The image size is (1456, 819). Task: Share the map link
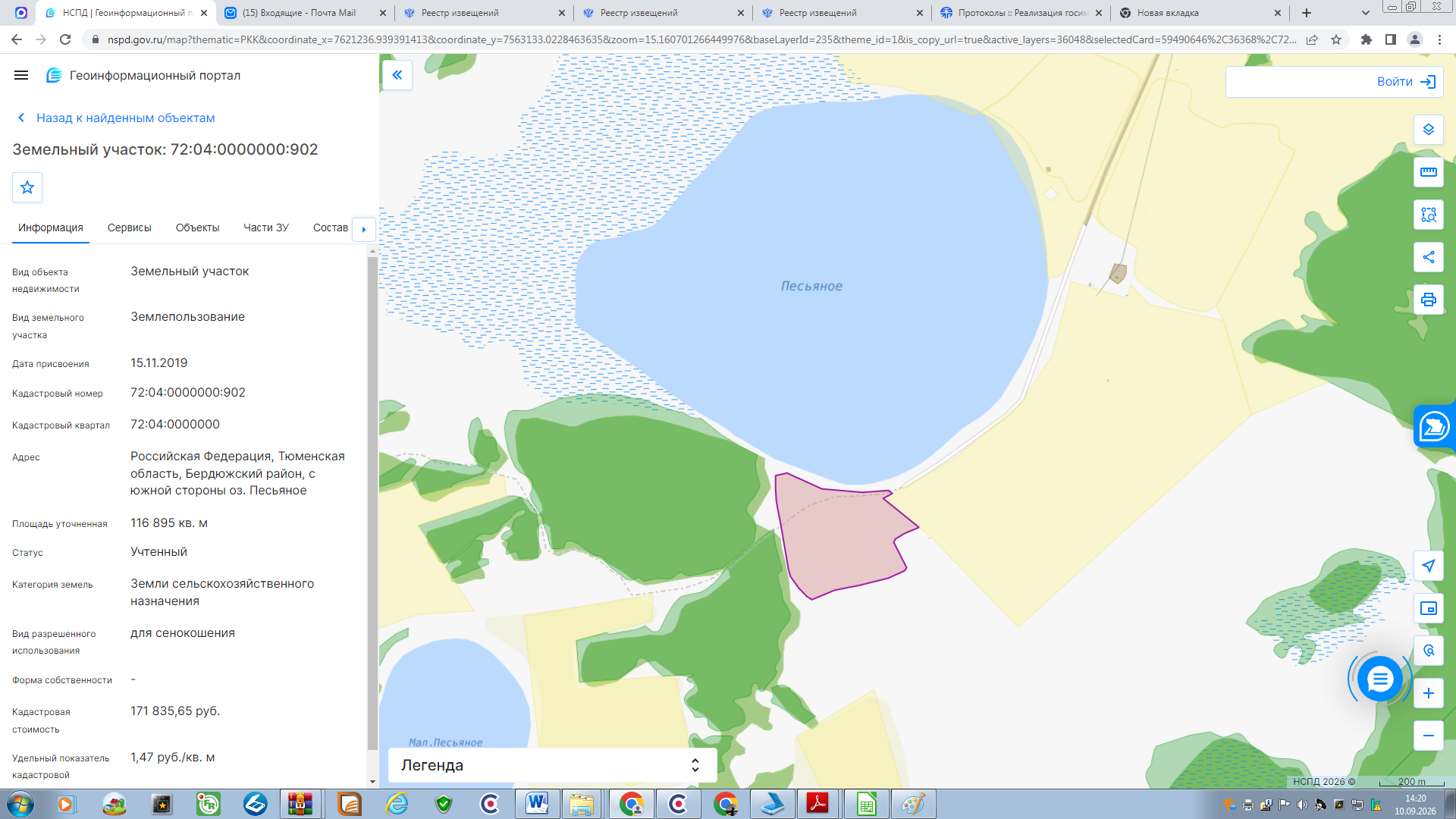click(1429, 257)
